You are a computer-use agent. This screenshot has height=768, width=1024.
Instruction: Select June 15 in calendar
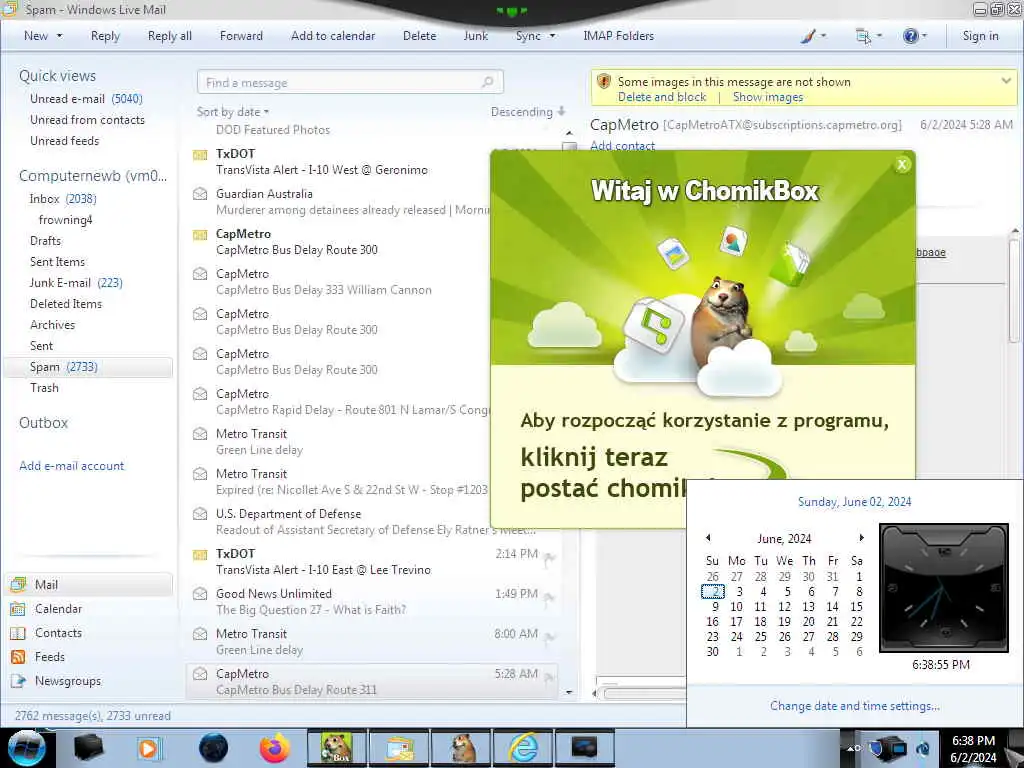coord(856,607)
